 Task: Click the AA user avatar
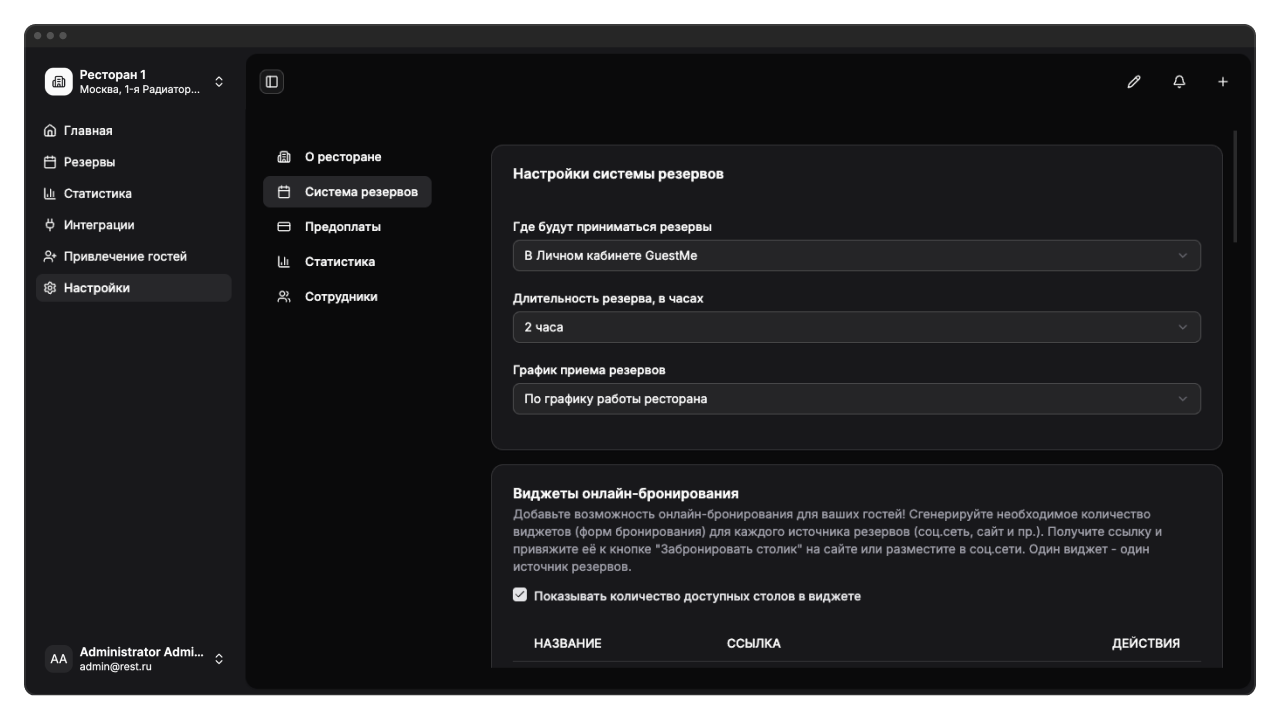[x=59, y=659]
